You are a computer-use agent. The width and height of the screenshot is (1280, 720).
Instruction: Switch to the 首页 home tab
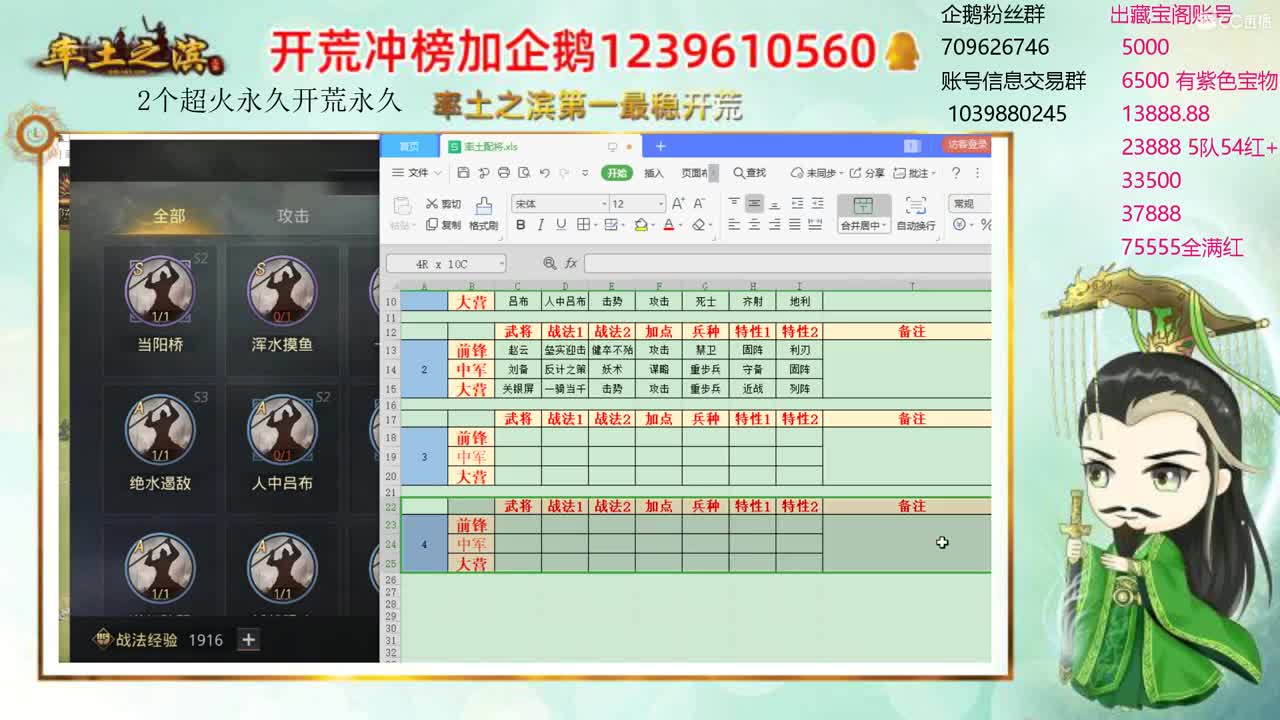(409, 146)
